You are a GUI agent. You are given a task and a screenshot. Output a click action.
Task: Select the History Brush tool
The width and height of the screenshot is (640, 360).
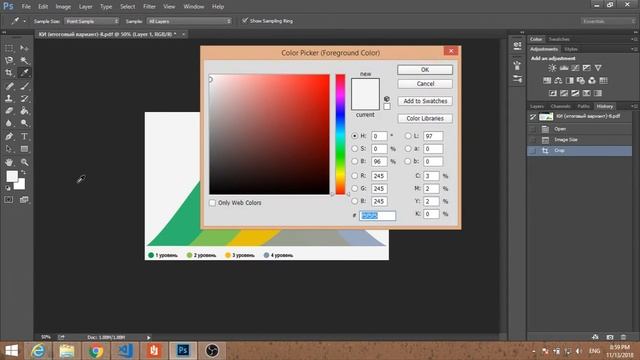click(x=24, y=98)
